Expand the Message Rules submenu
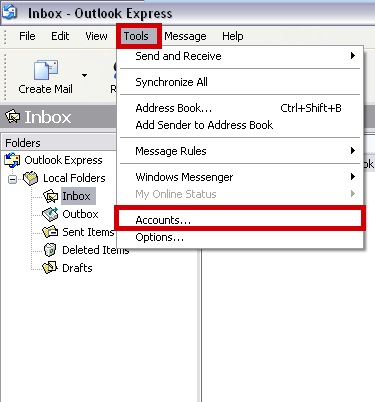375x402 pixels. (x=240, y=151)
